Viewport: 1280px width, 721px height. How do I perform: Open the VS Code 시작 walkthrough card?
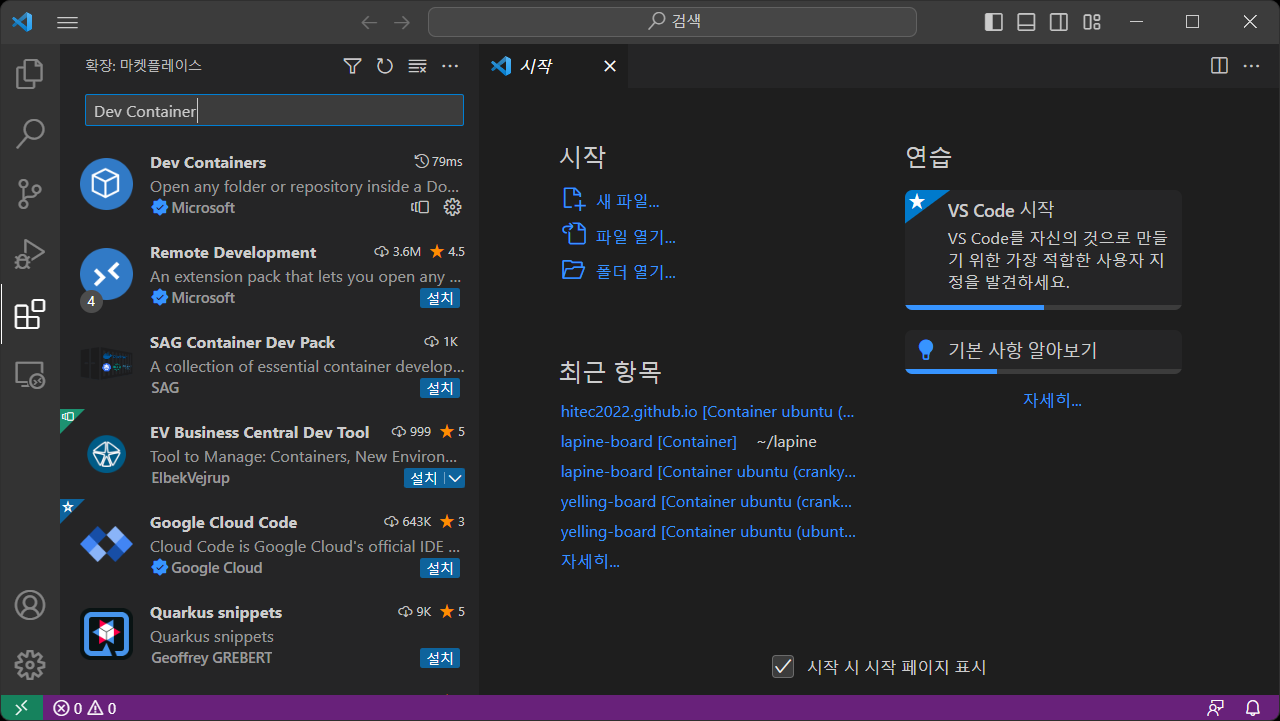pos(1043,250)
